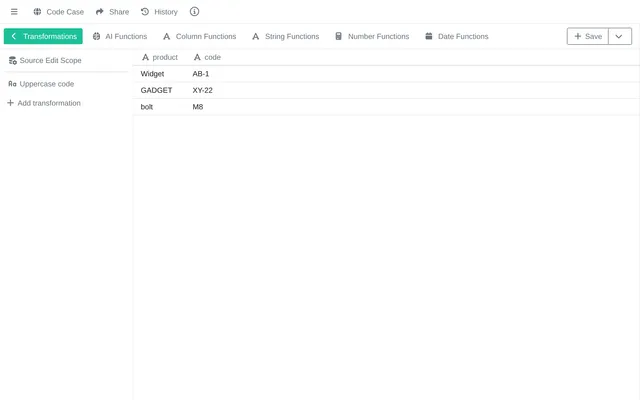Click the Uppercase code Aa icon
The width and height of the screenshot is (640, 400).
(12, 84)
